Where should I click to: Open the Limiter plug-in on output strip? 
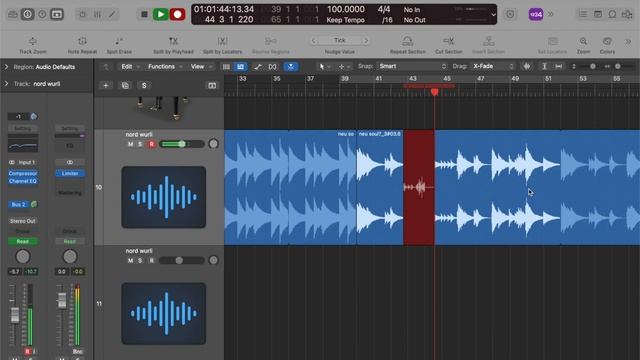click(x=70, y=173)
